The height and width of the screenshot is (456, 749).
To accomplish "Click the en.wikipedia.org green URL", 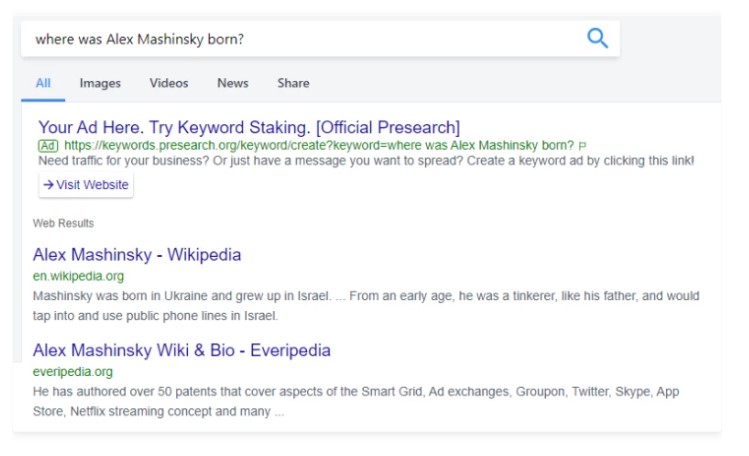I will click(x=78, y=276).
